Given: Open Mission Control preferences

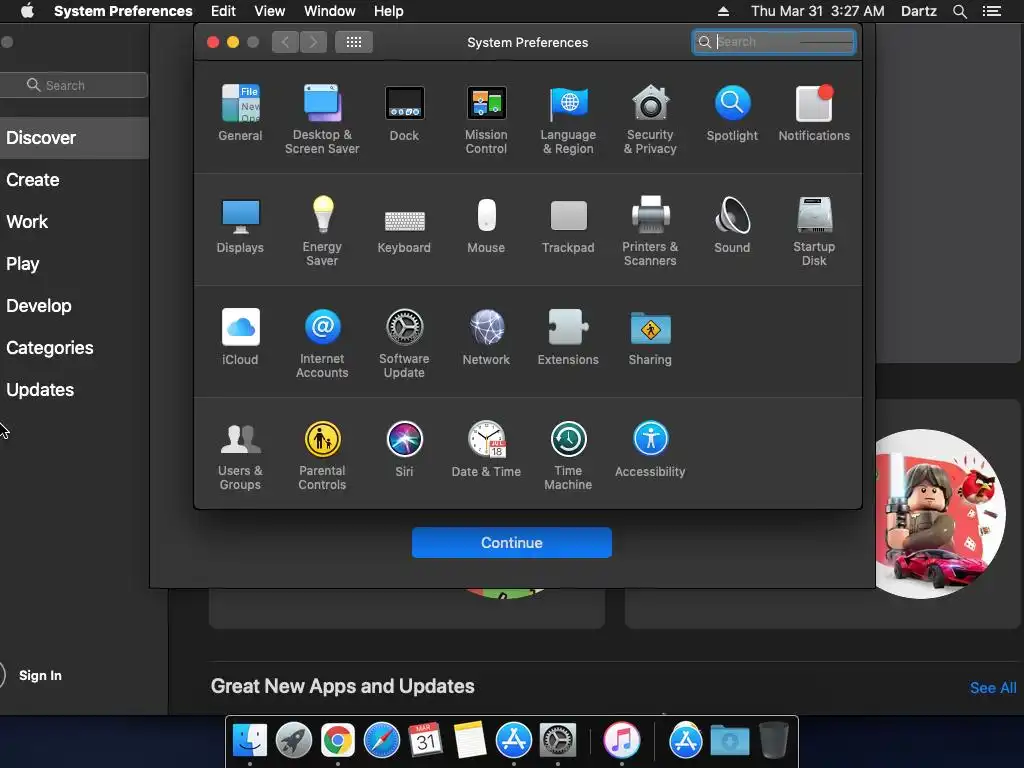Looking at the screenshot, I should click(x=486, y=119).
